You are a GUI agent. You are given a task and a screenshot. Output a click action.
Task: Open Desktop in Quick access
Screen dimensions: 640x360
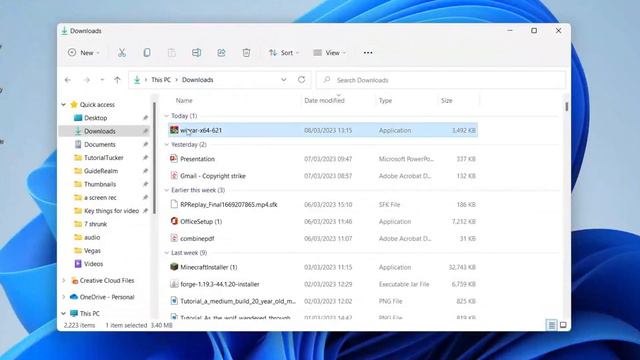[96, 118]
